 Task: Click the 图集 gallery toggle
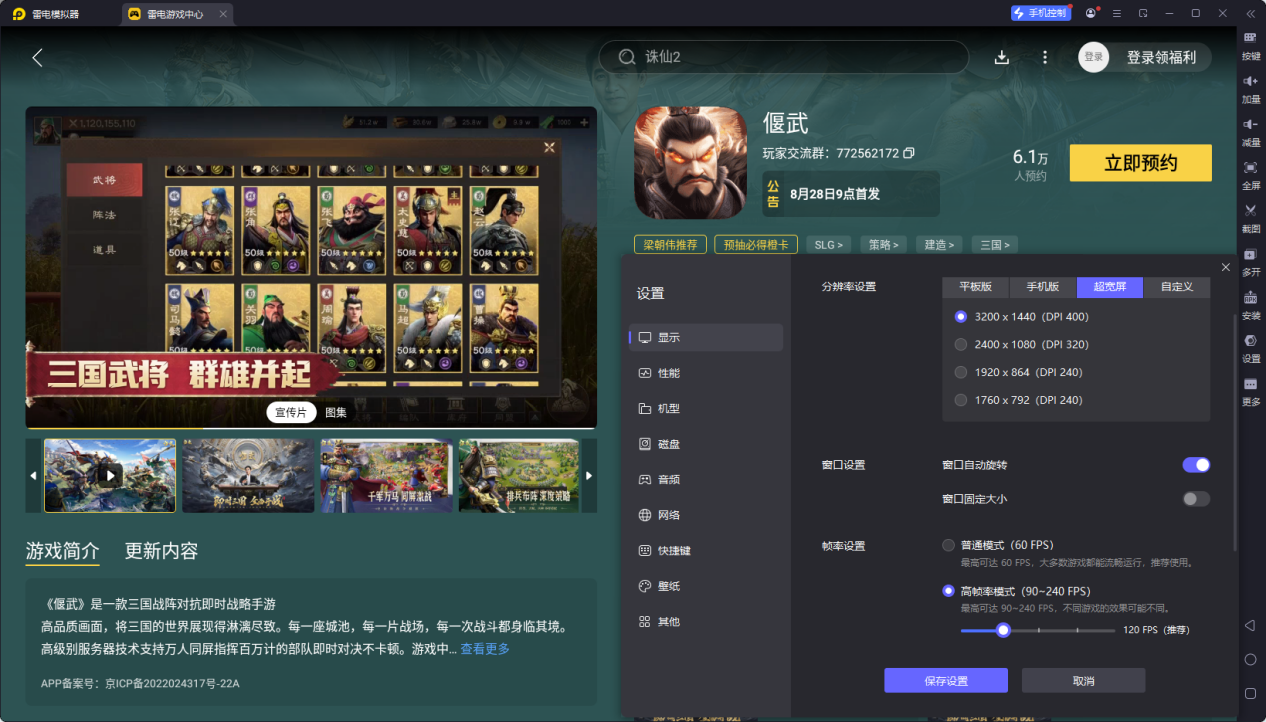(336, 413)
